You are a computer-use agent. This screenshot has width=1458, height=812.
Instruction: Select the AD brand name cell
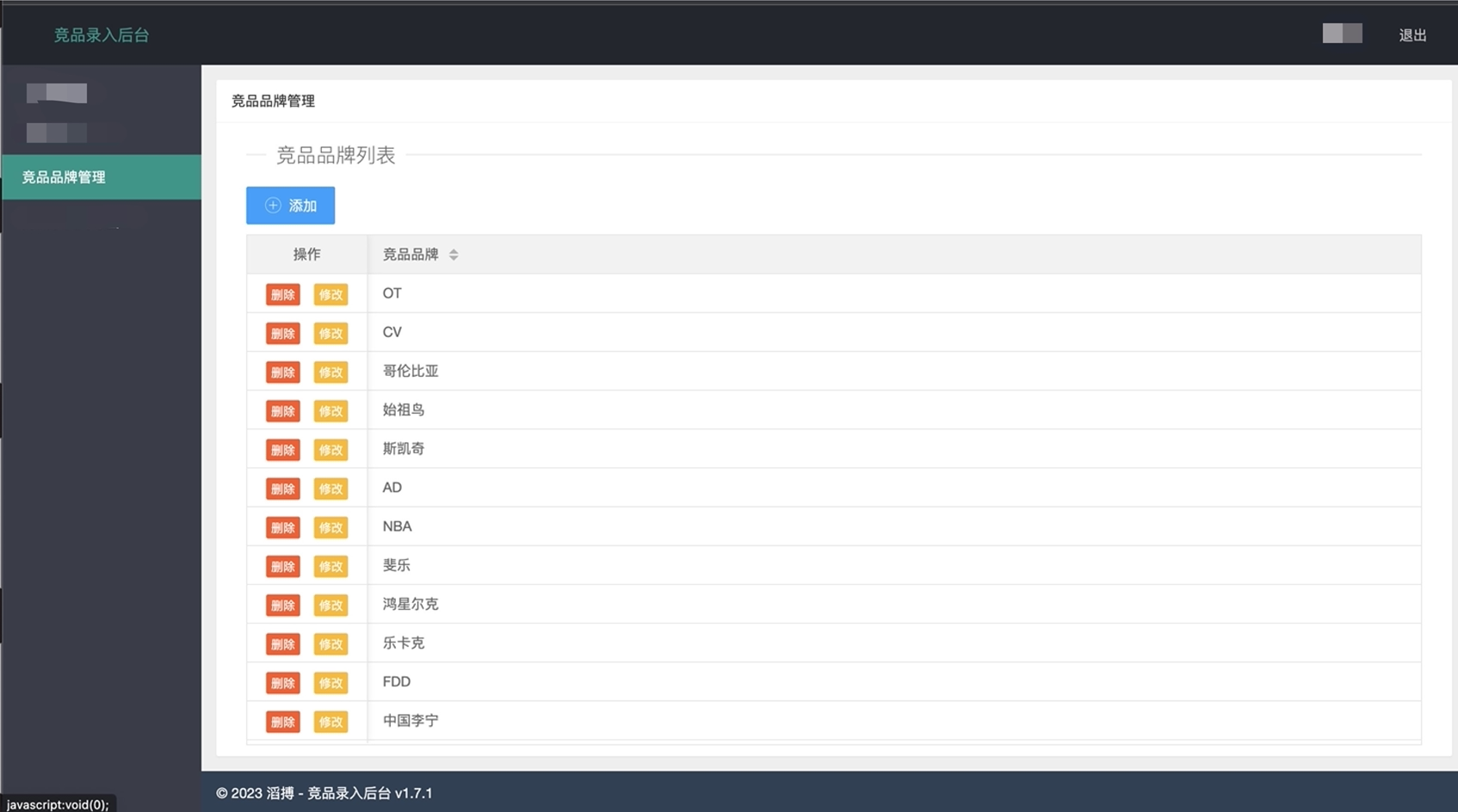tap(894, 488)
